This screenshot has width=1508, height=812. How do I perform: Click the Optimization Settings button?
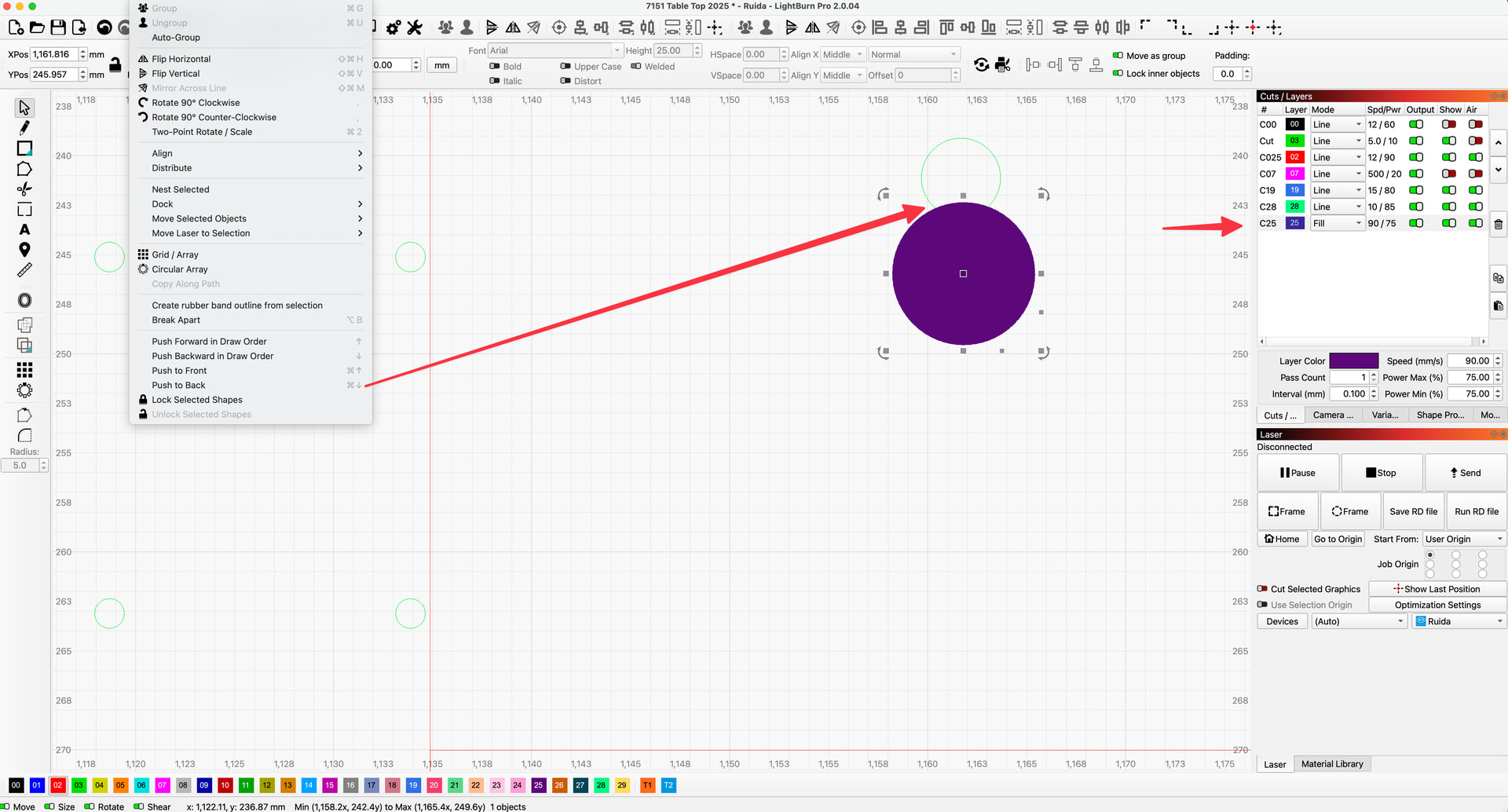[1437, 605]
